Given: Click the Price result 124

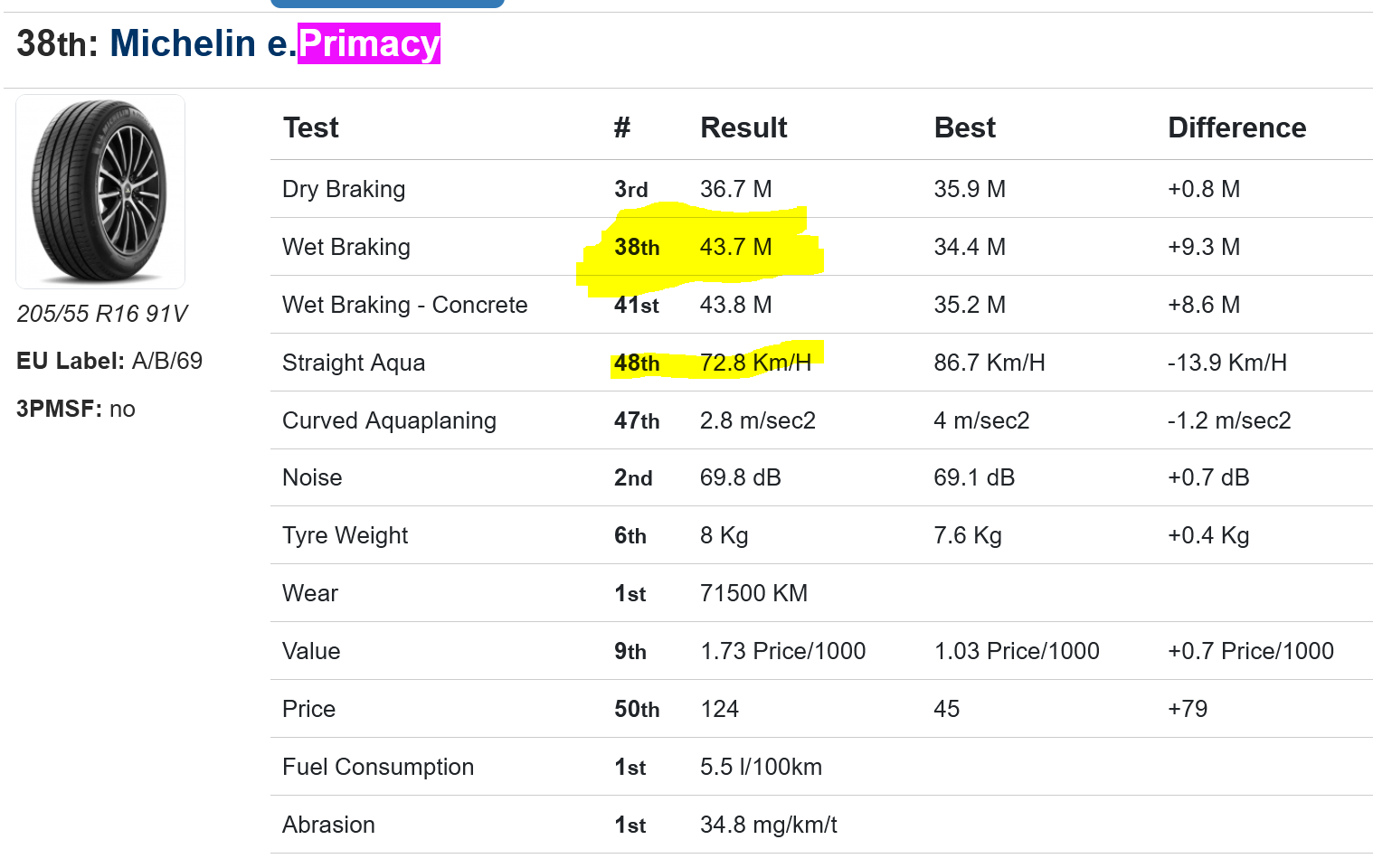Looking at the screenshot, I should 720,709.
